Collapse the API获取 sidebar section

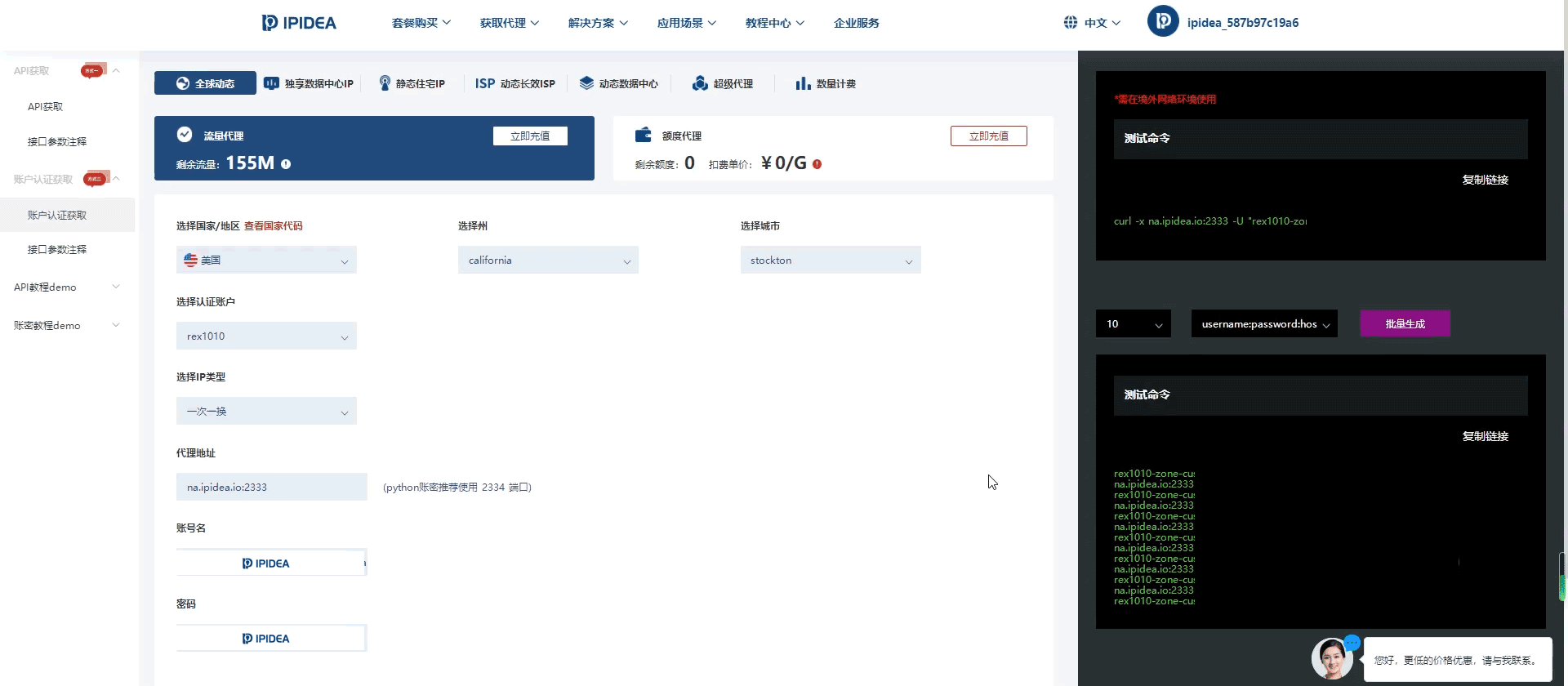116,70
